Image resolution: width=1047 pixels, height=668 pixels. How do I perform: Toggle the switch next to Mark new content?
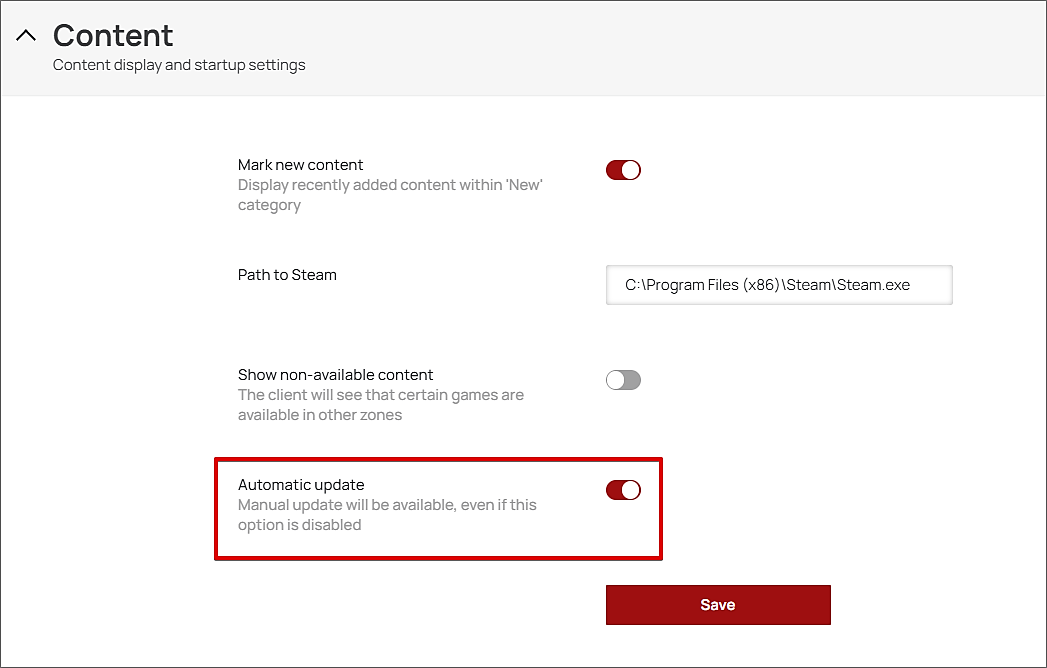tap(623, 170)
